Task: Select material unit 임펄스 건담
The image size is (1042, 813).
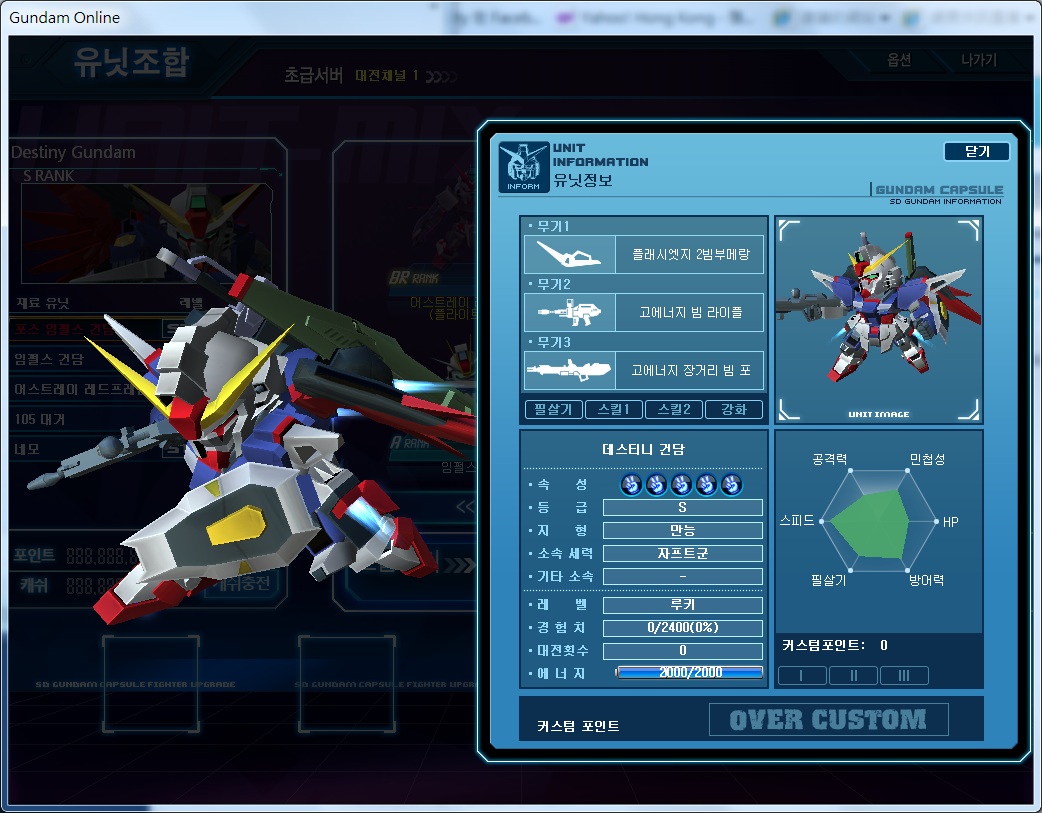Action: (49, 360)
